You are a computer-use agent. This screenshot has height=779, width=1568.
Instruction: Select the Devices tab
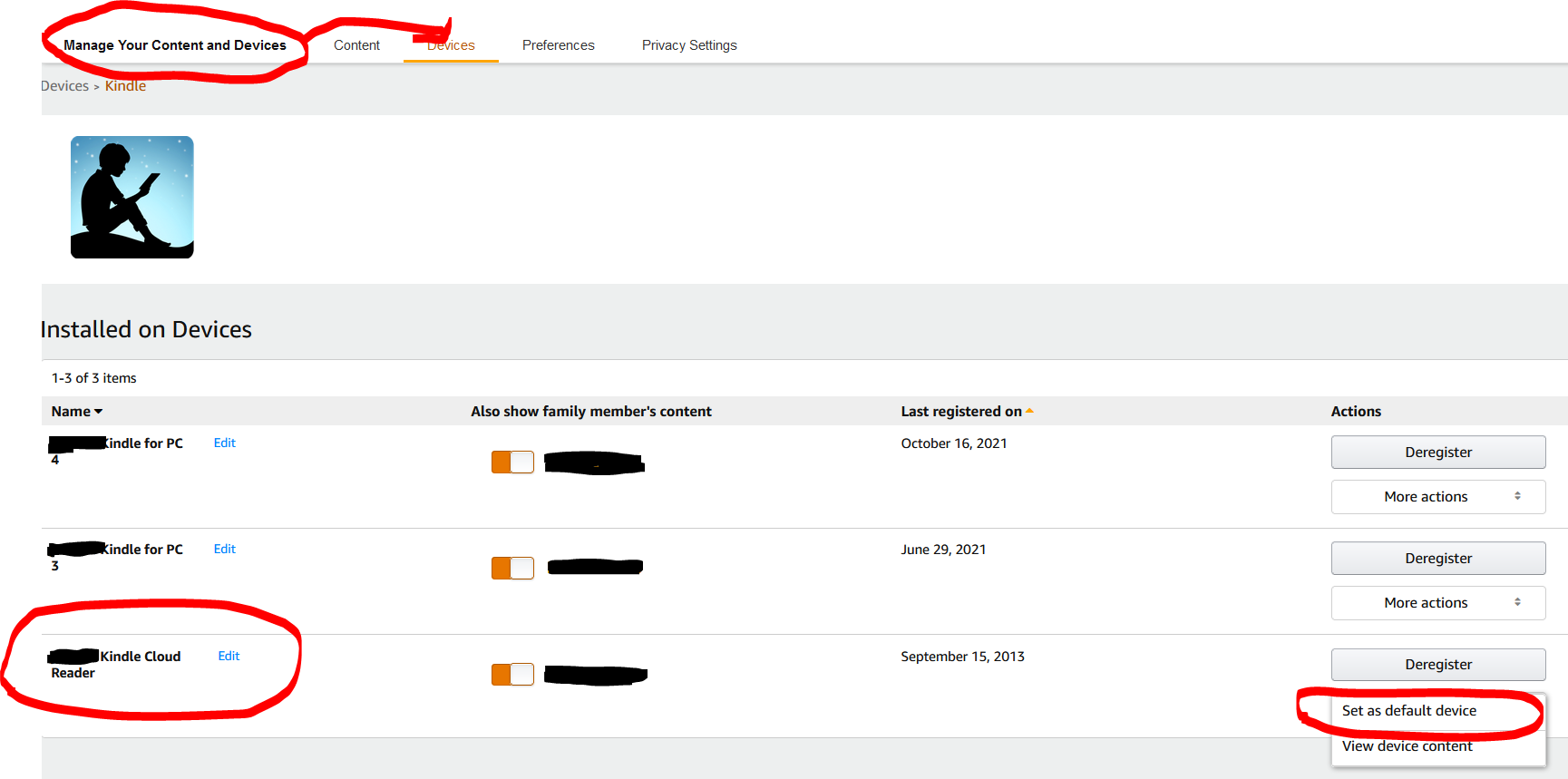coord(451,45)
